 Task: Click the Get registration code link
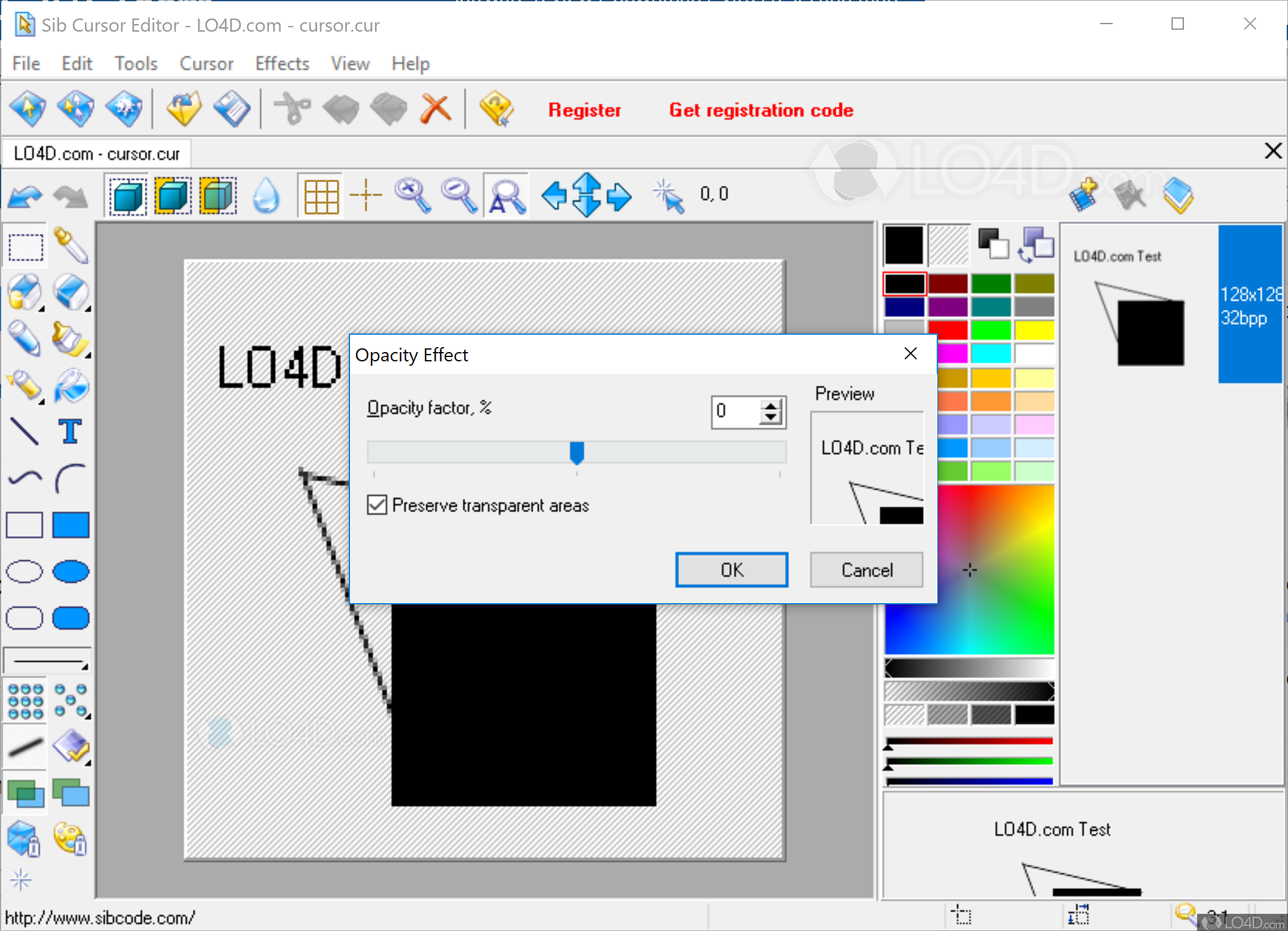pyautogui.click(x=761, y=110)
